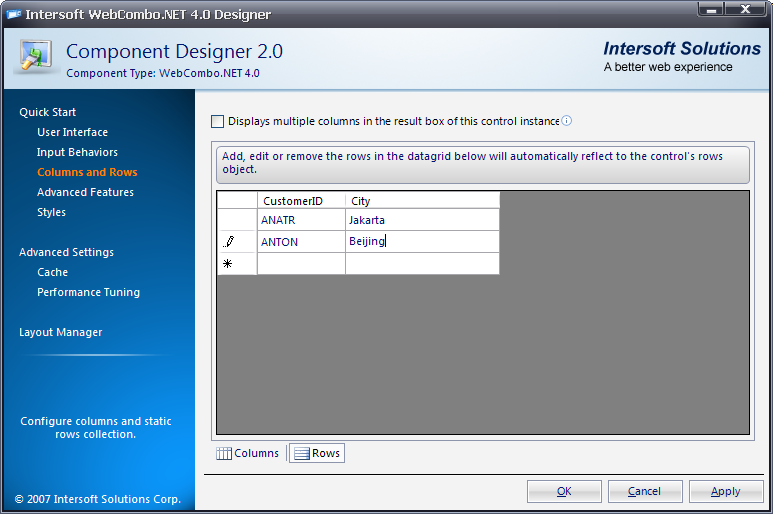Enable displaying multiple columns in result box
Viewport: 773px width, 514px height.
pyautogui.click(x=218, y=121)
